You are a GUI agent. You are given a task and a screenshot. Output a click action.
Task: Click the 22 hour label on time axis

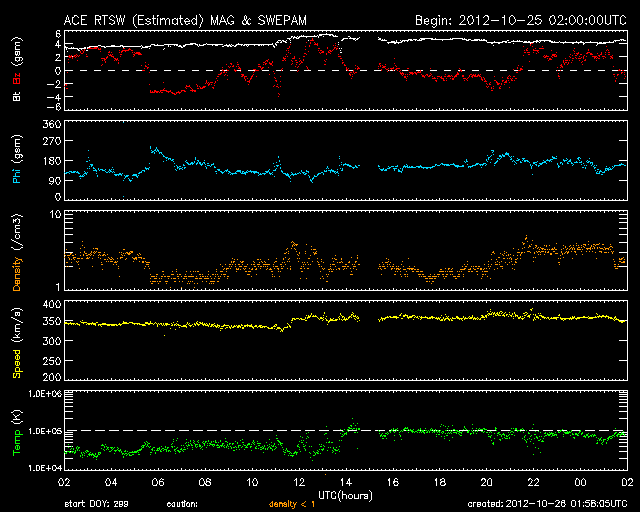[533, 482]
